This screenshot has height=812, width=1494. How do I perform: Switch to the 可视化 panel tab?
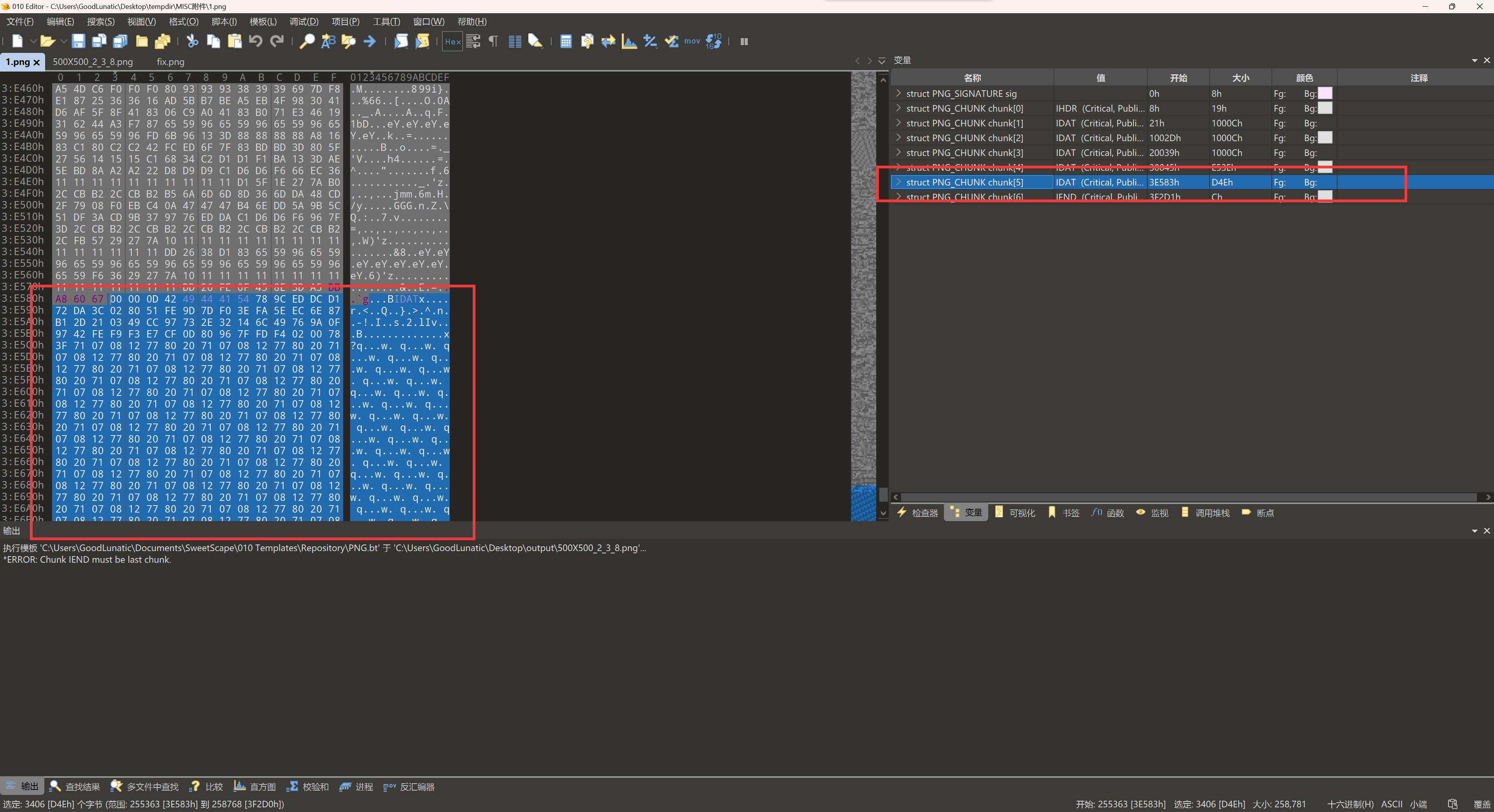1015,513
